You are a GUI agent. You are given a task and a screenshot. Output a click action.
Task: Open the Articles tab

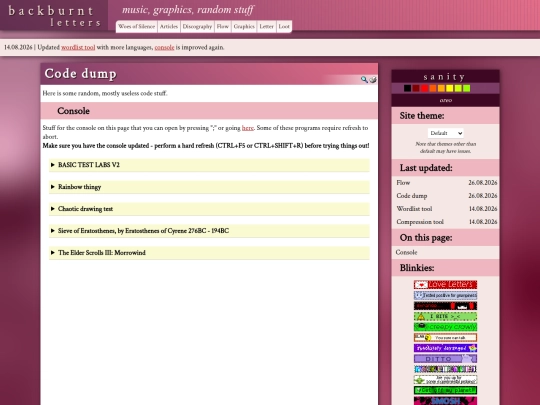(x=169, y=27)
